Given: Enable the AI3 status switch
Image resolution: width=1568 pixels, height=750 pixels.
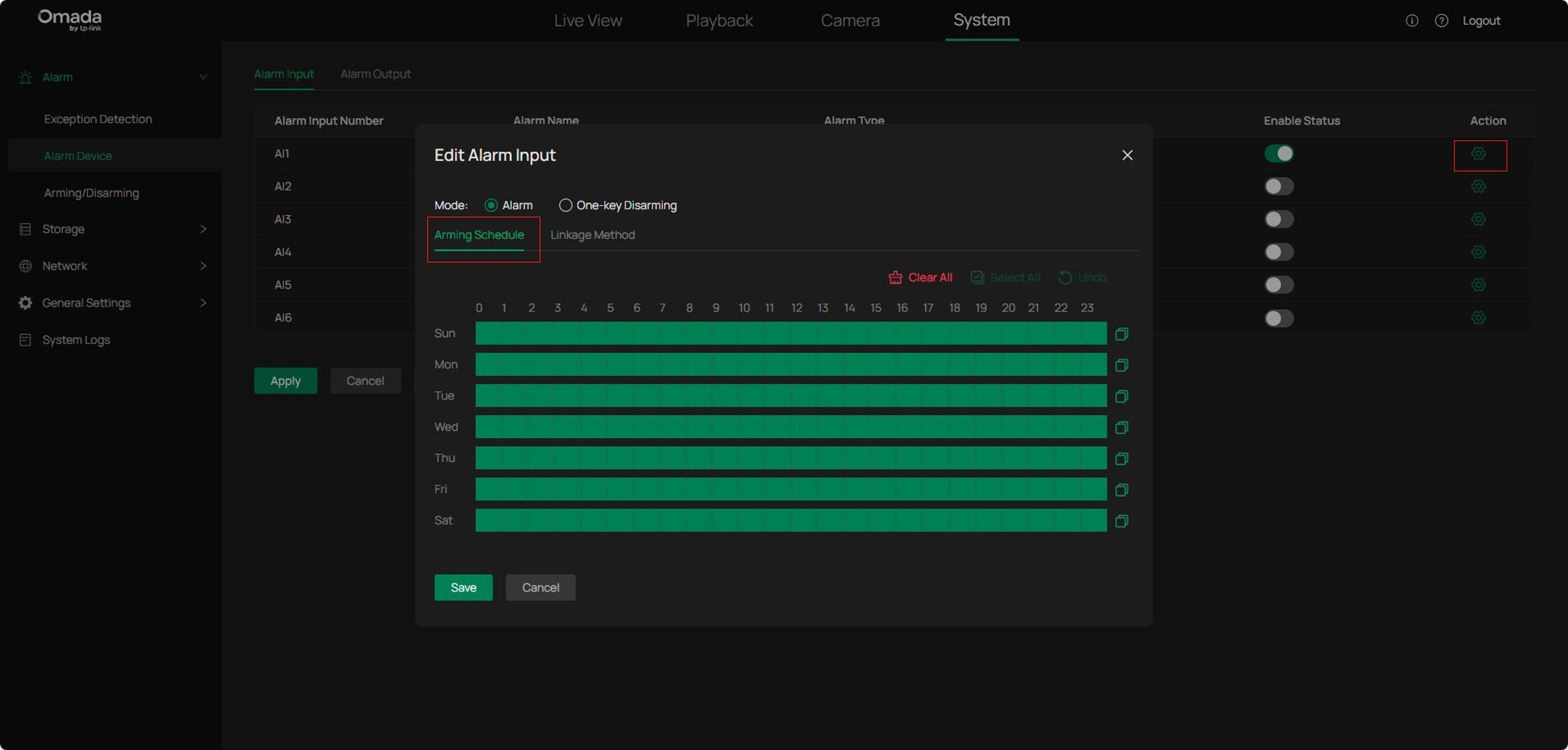Looking at the screenshot, I should 1279,219.
